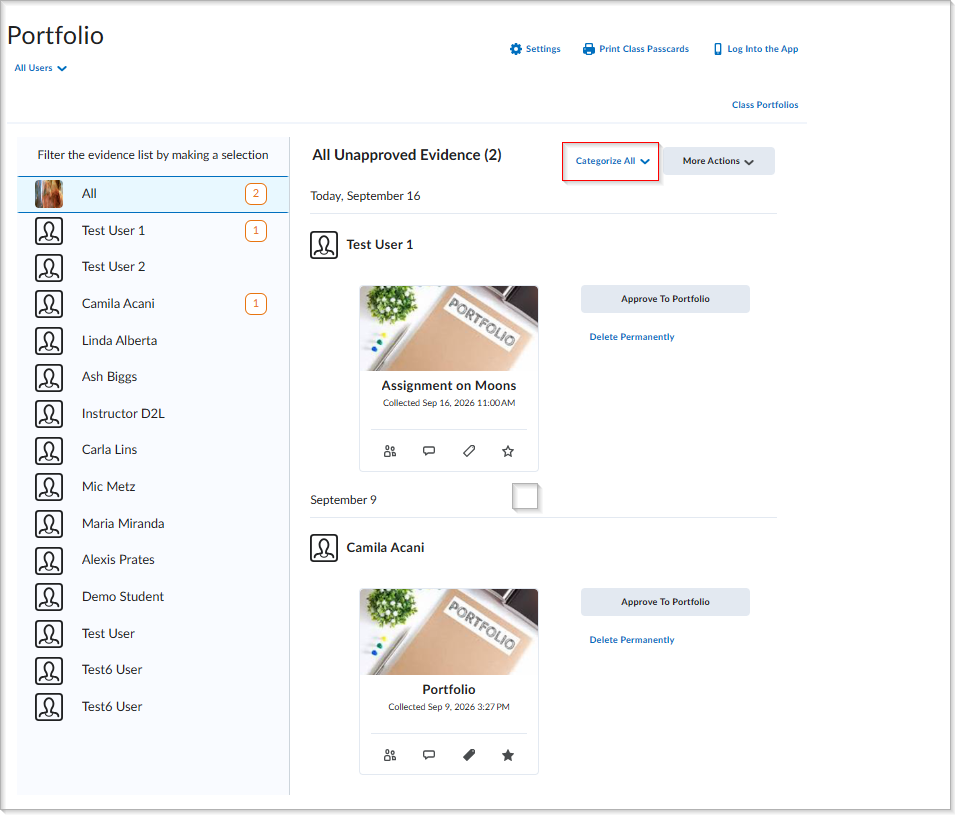Unstar the Portfolio evidence by Camila Acani

(508, 755)
